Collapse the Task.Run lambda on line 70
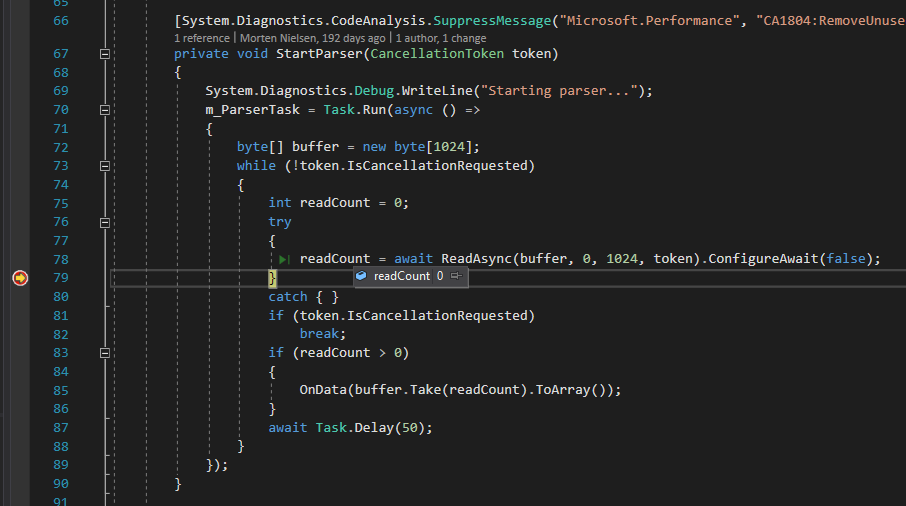 tap(105, 110)
